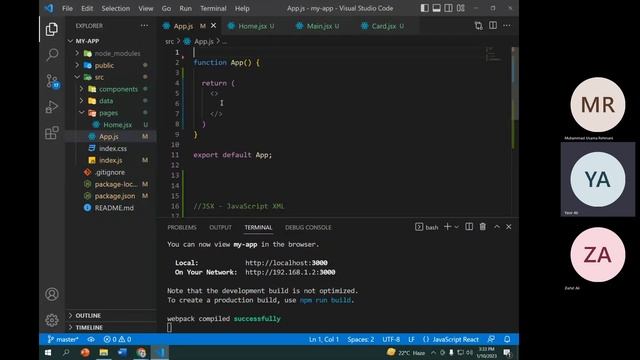Switch to the Main.jsx editor tab
The height and width of the screenshot is (360, 640).
click(319, 26)
